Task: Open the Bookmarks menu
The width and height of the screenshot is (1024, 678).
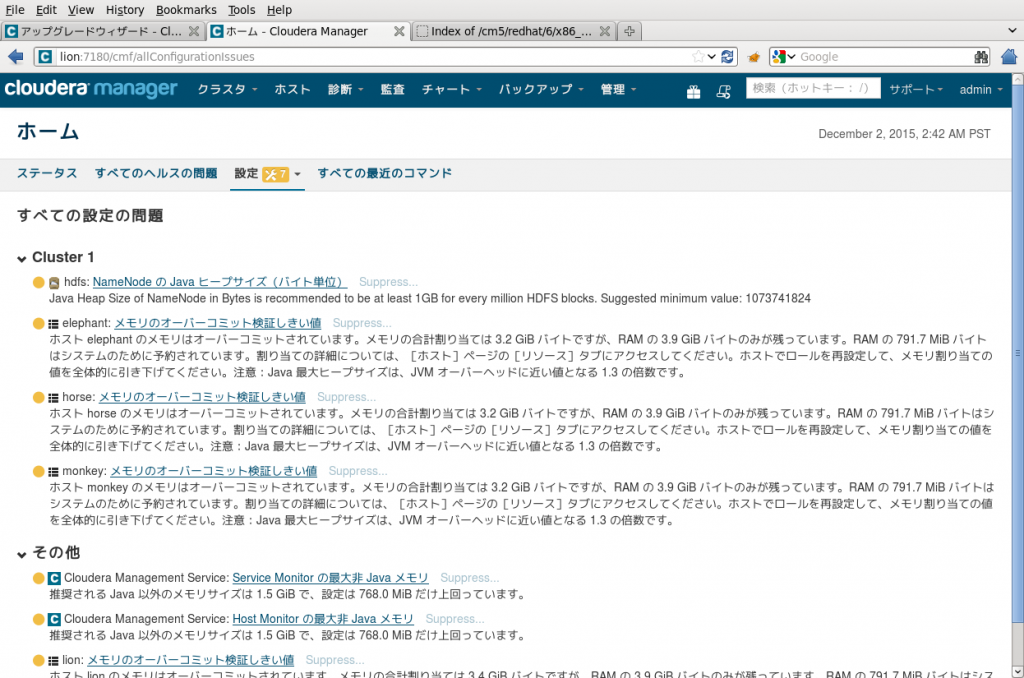Action: 186,10
